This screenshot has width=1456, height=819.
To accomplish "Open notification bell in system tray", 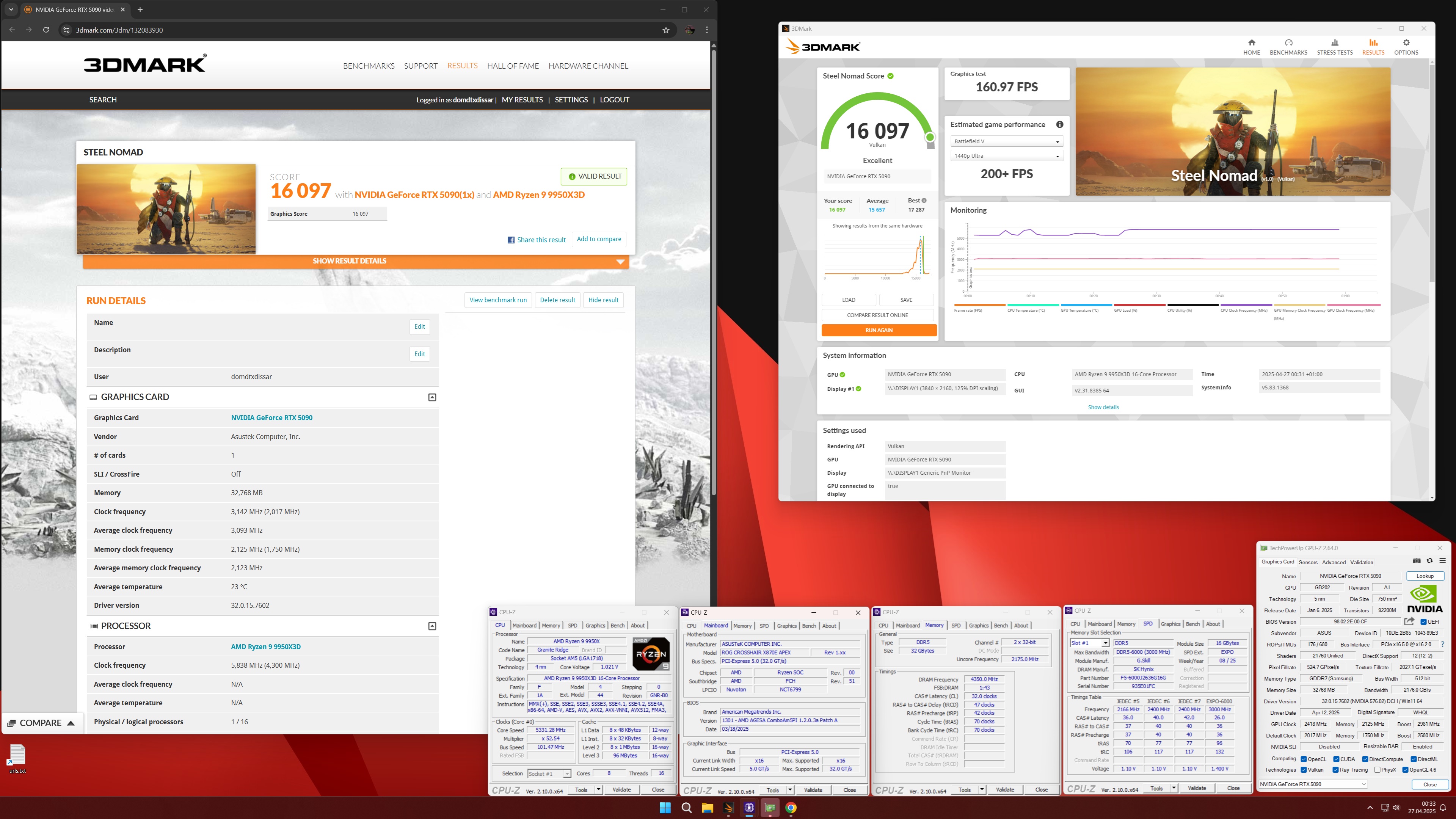I will coord(1442,808).
